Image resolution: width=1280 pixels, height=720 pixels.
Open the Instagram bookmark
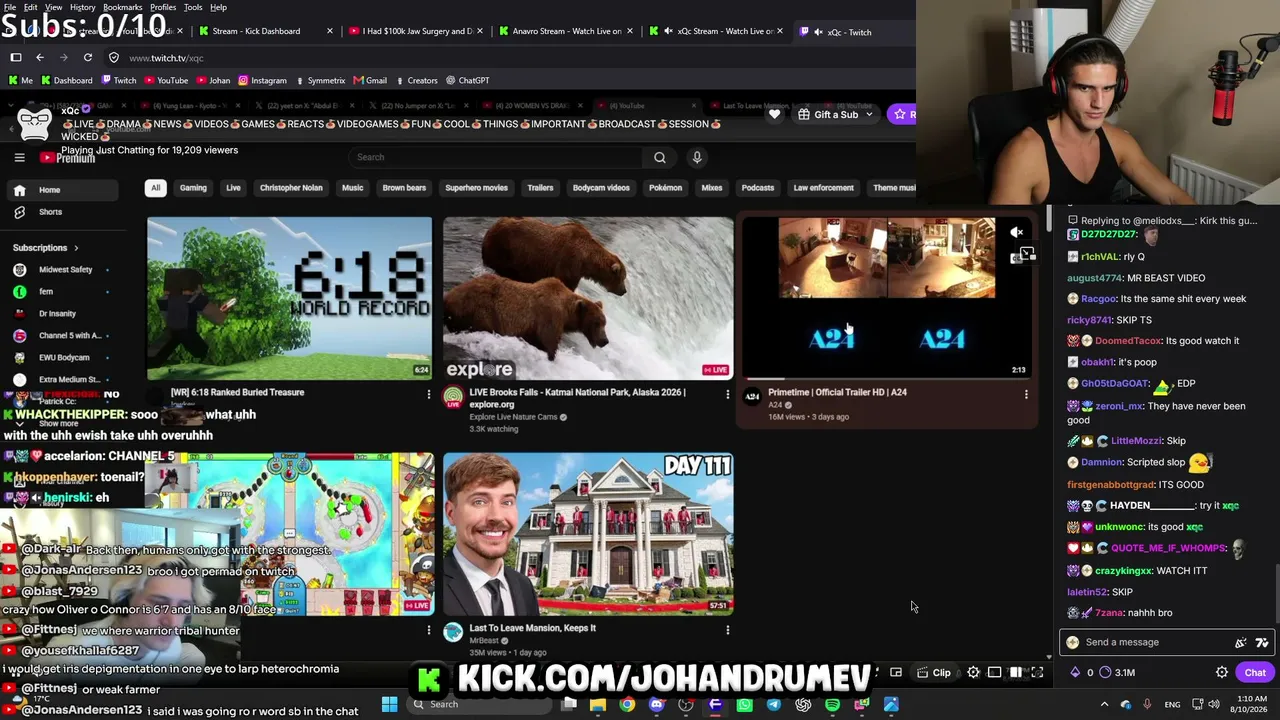(x=262, y=80)
